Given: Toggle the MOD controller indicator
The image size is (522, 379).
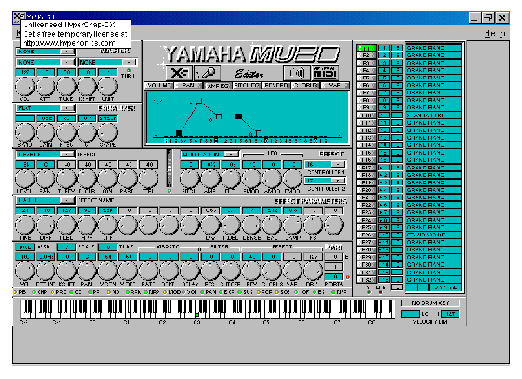Looking at the screenshot, I should click(x=166, y=292).
